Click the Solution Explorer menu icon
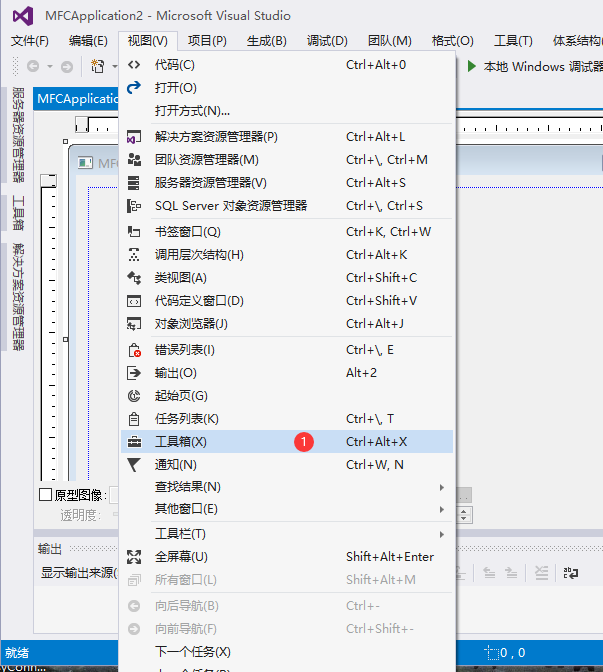The width and height of the screenshot is (603, 672). 134,137
